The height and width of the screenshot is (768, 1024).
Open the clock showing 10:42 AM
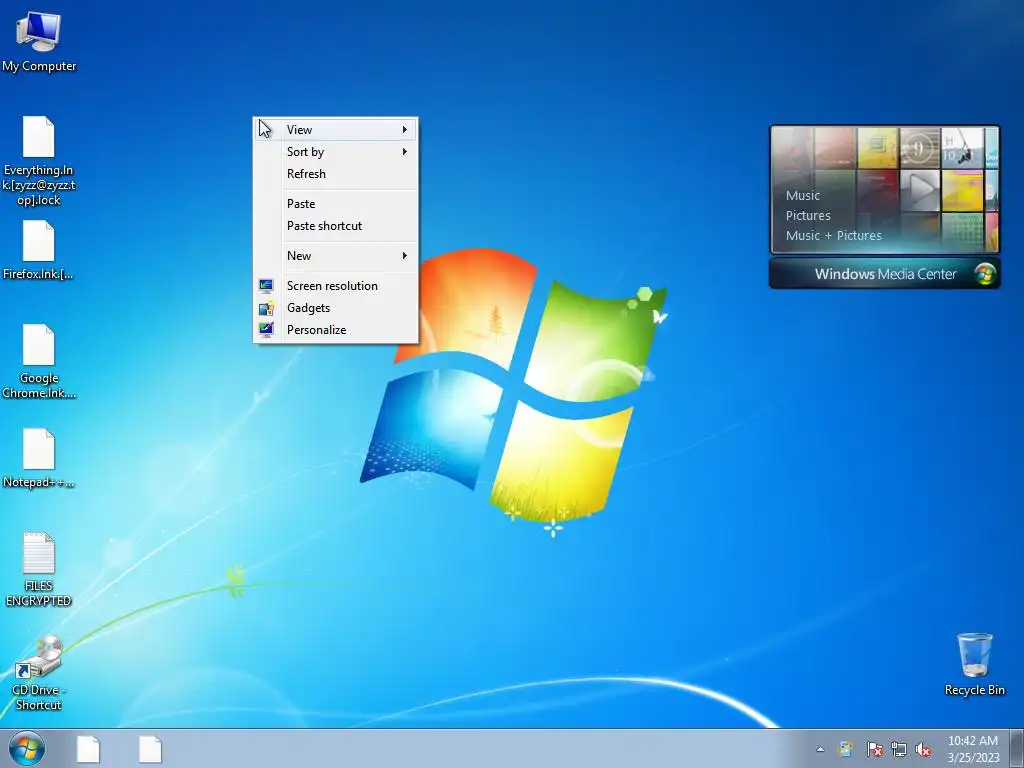[973, 749]
